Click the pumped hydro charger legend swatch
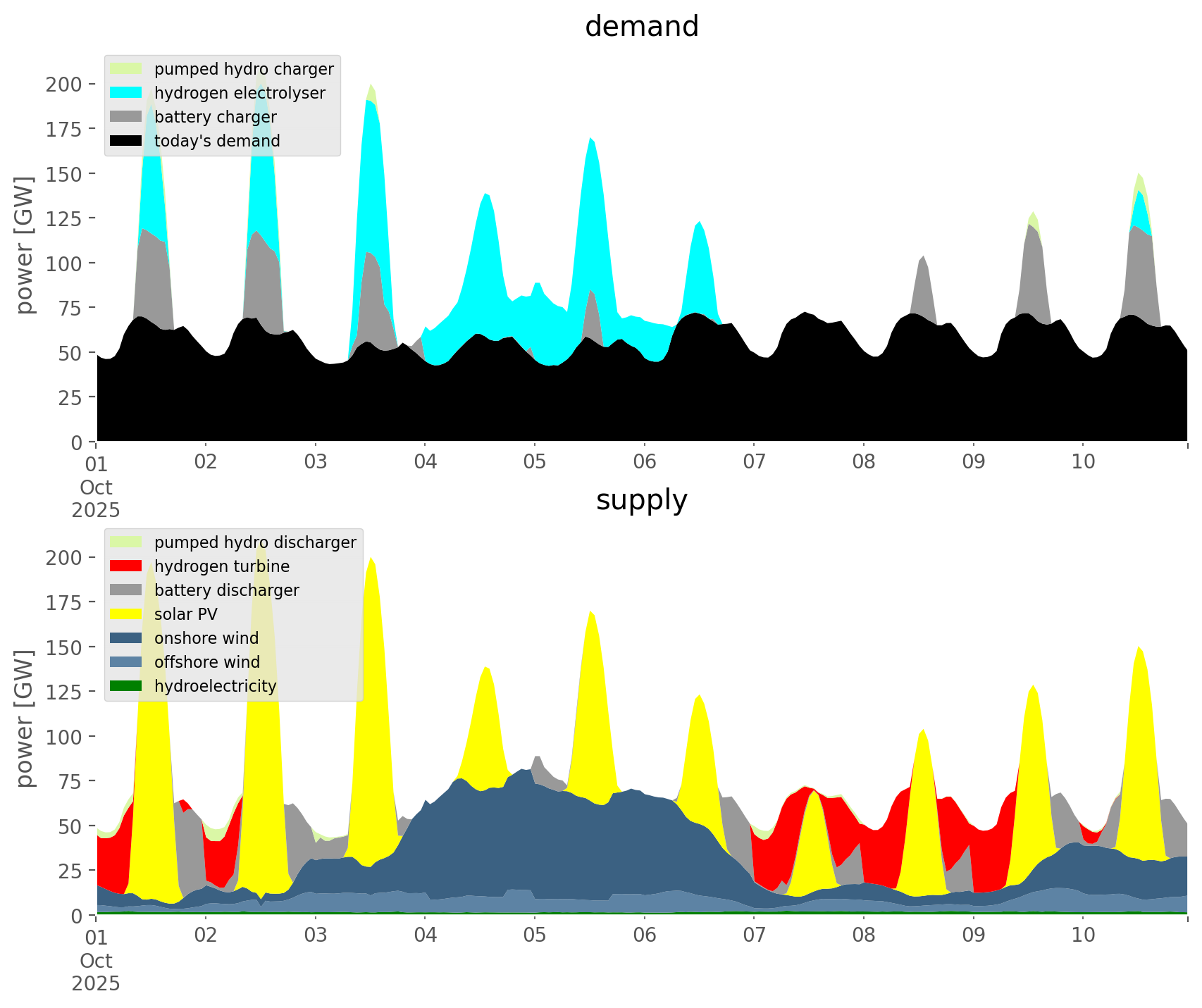Viewport: 1202px width, 1008px height. [127, 69]
